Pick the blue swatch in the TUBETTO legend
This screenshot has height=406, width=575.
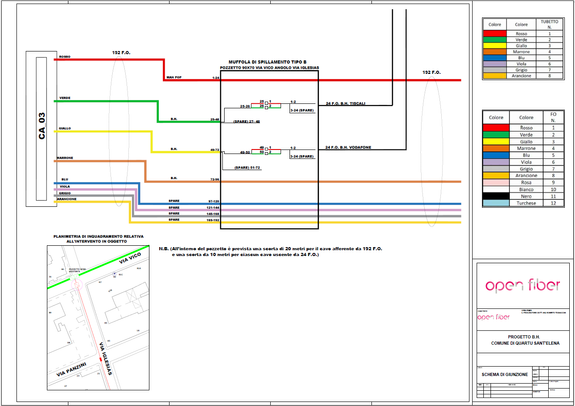[x=494, y=58]
